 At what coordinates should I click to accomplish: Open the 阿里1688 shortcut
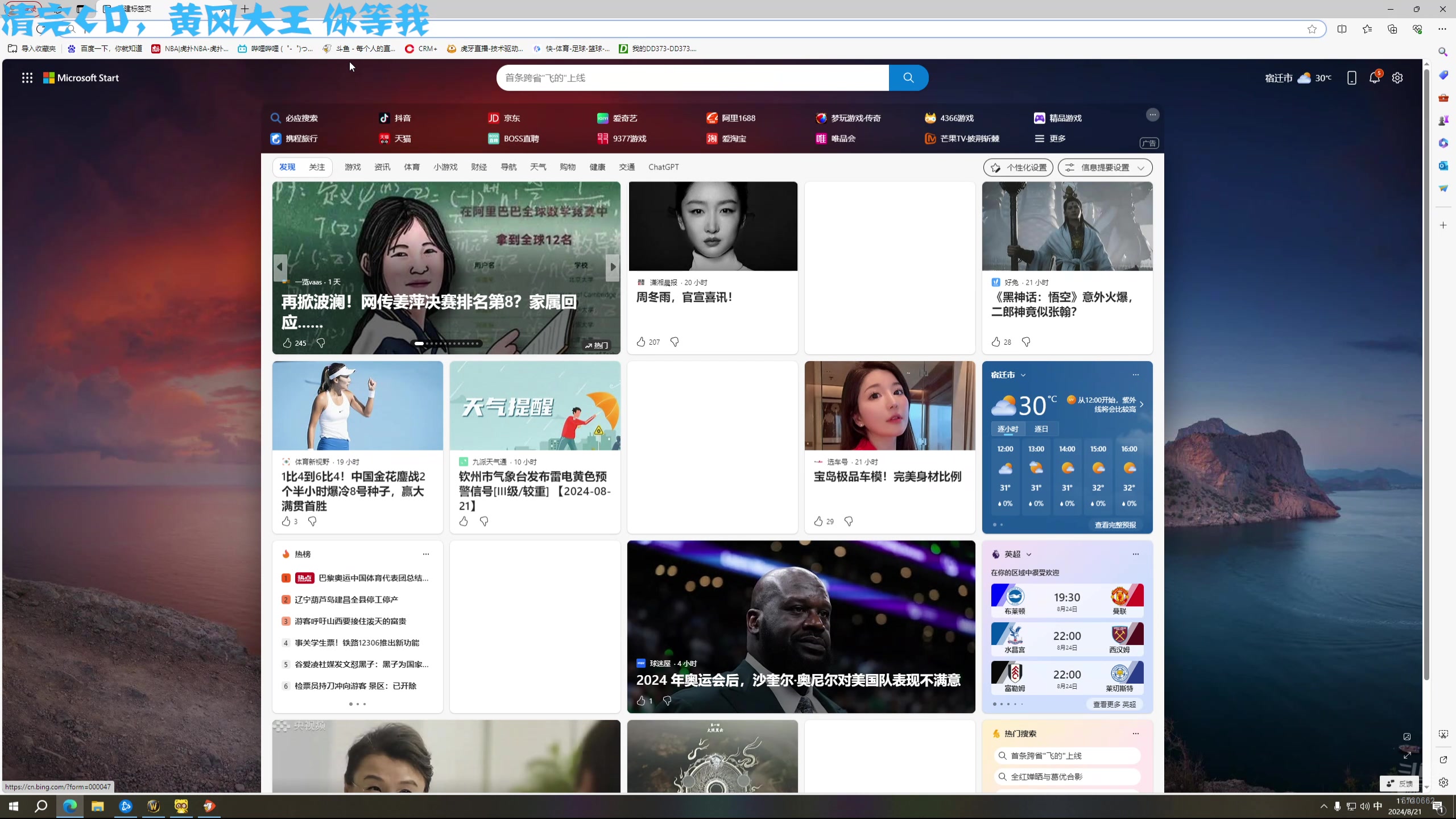731,118
